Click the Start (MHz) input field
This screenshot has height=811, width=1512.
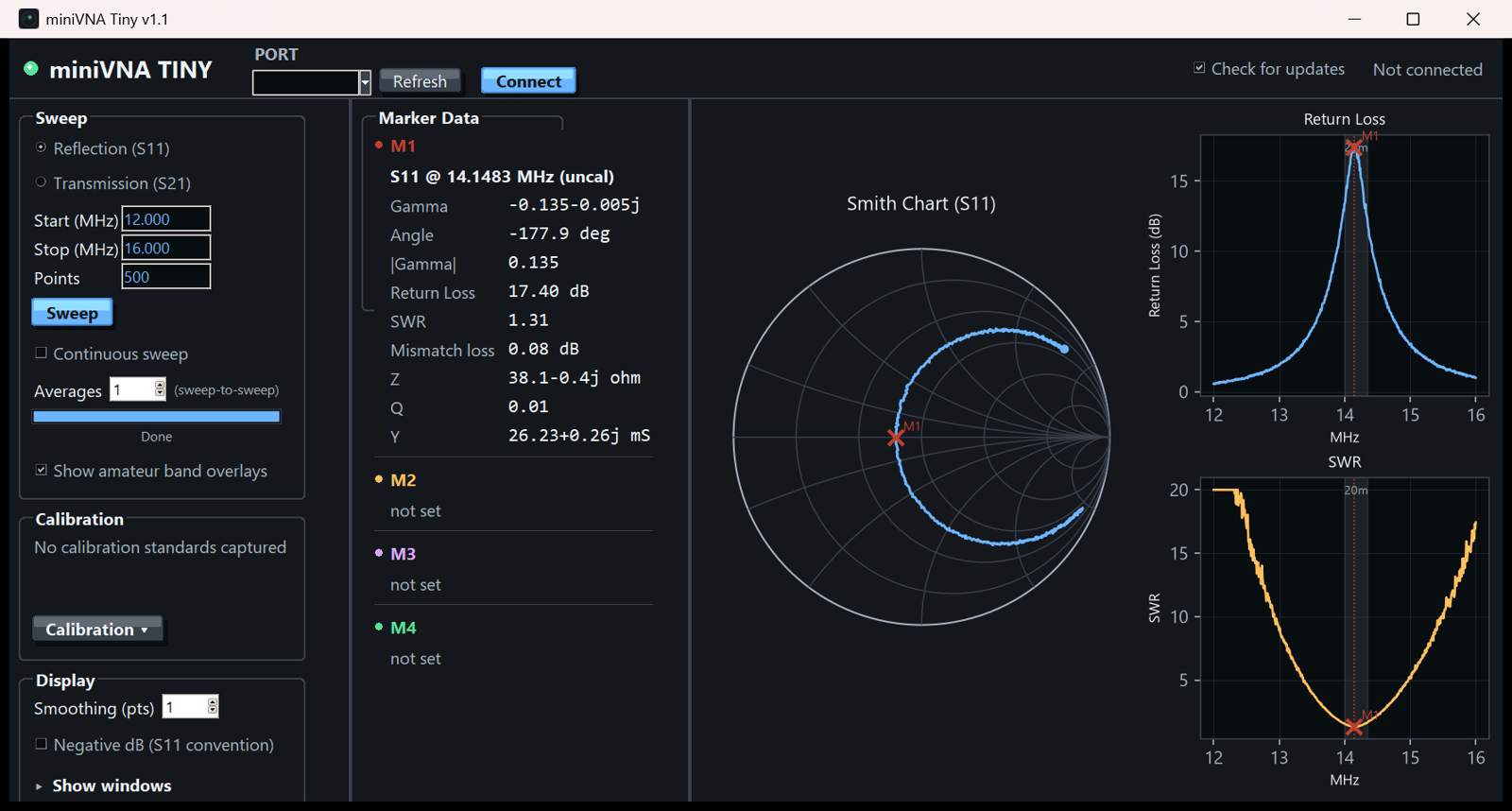click(x=166, y=218)
